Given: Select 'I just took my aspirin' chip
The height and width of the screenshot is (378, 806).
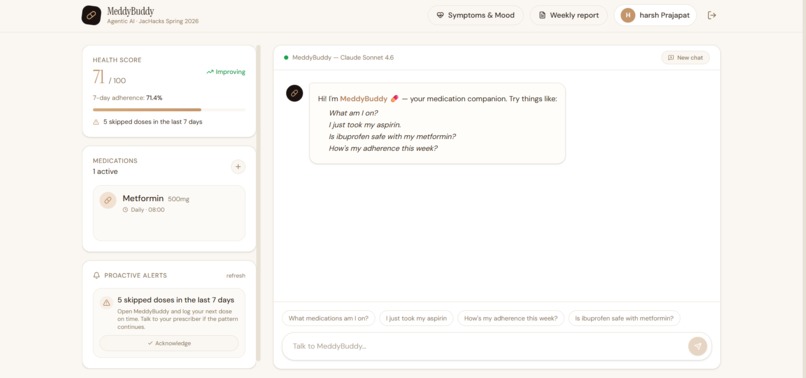Looking at the screenshot, I should 416,318.
